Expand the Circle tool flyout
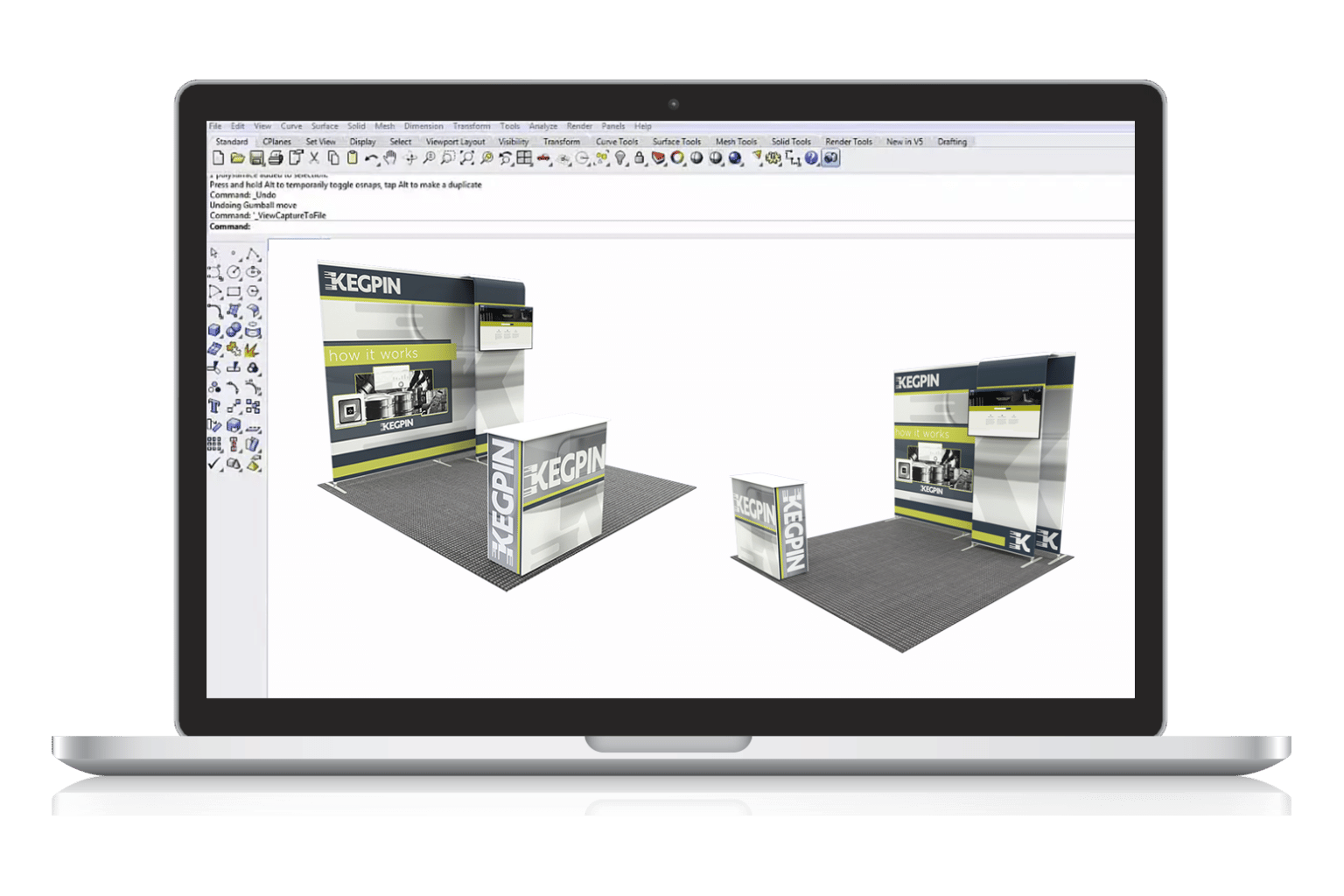Viewport: 1344px width, 896px height. point(241,277)
